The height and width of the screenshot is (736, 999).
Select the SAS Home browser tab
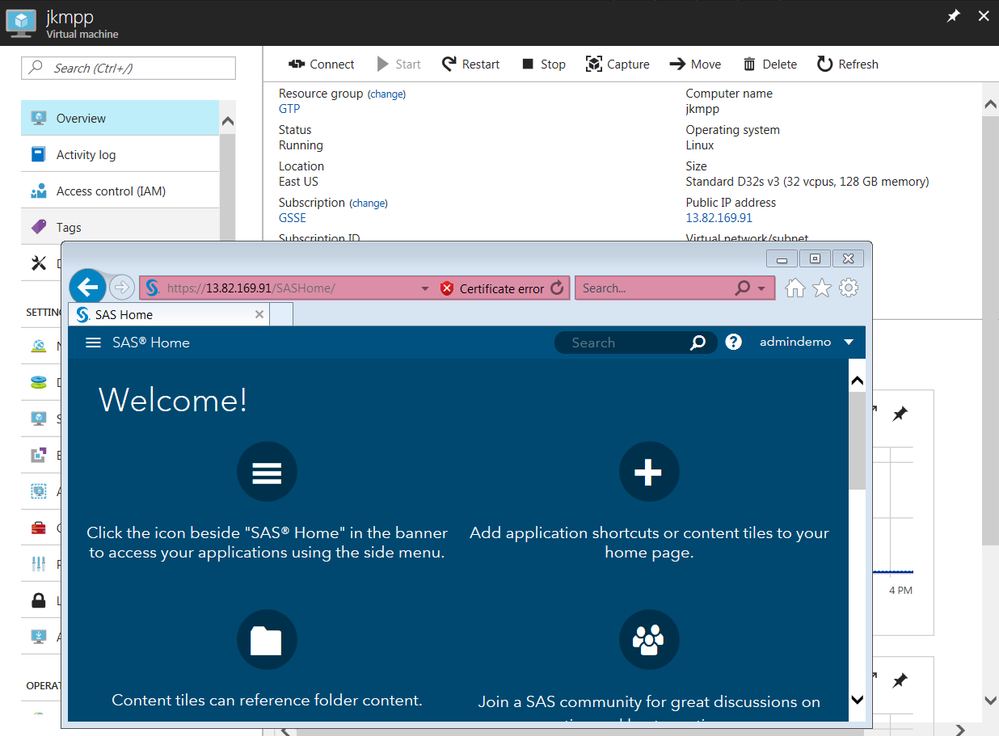click(x=169, y=314)
